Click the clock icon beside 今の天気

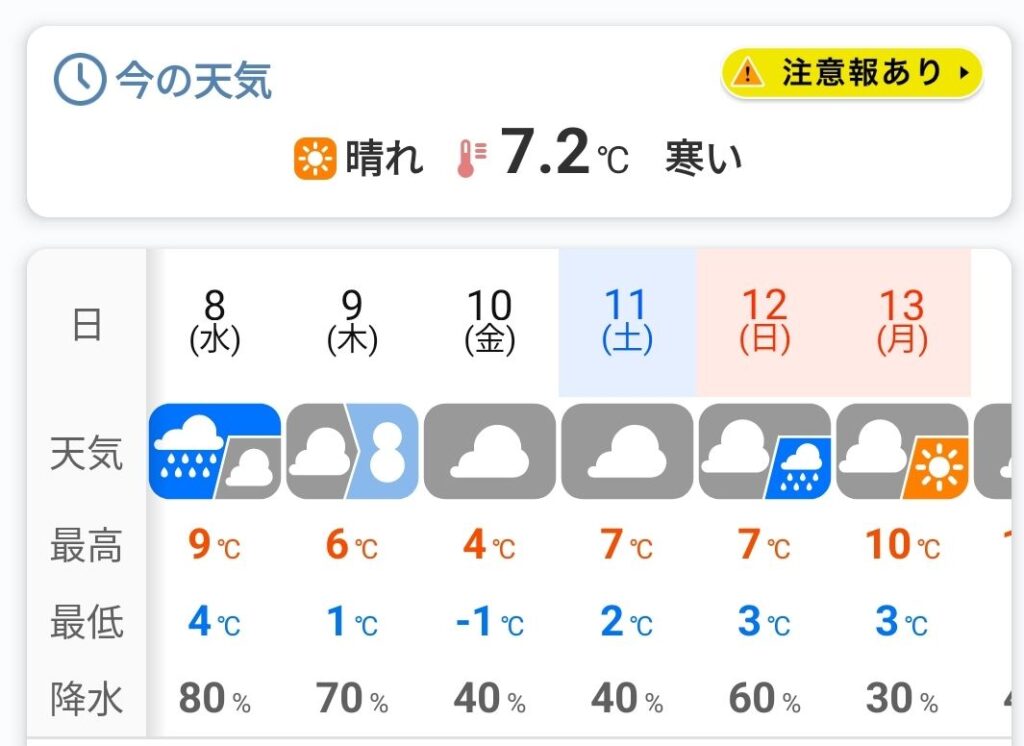click(x=79, y=80)
